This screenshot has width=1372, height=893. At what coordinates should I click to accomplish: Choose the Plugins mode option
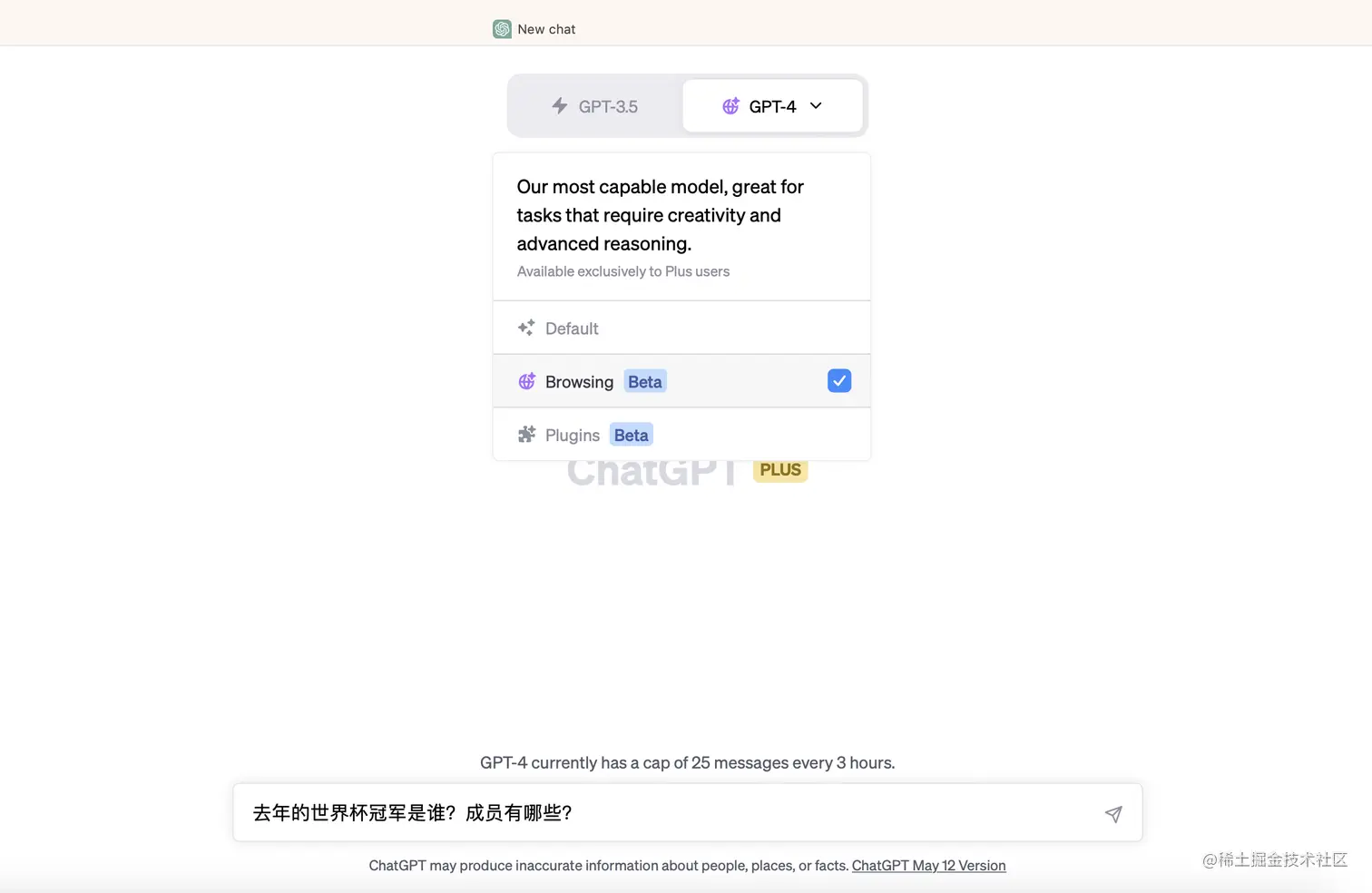pyautogui.click(x=681, y=435)
